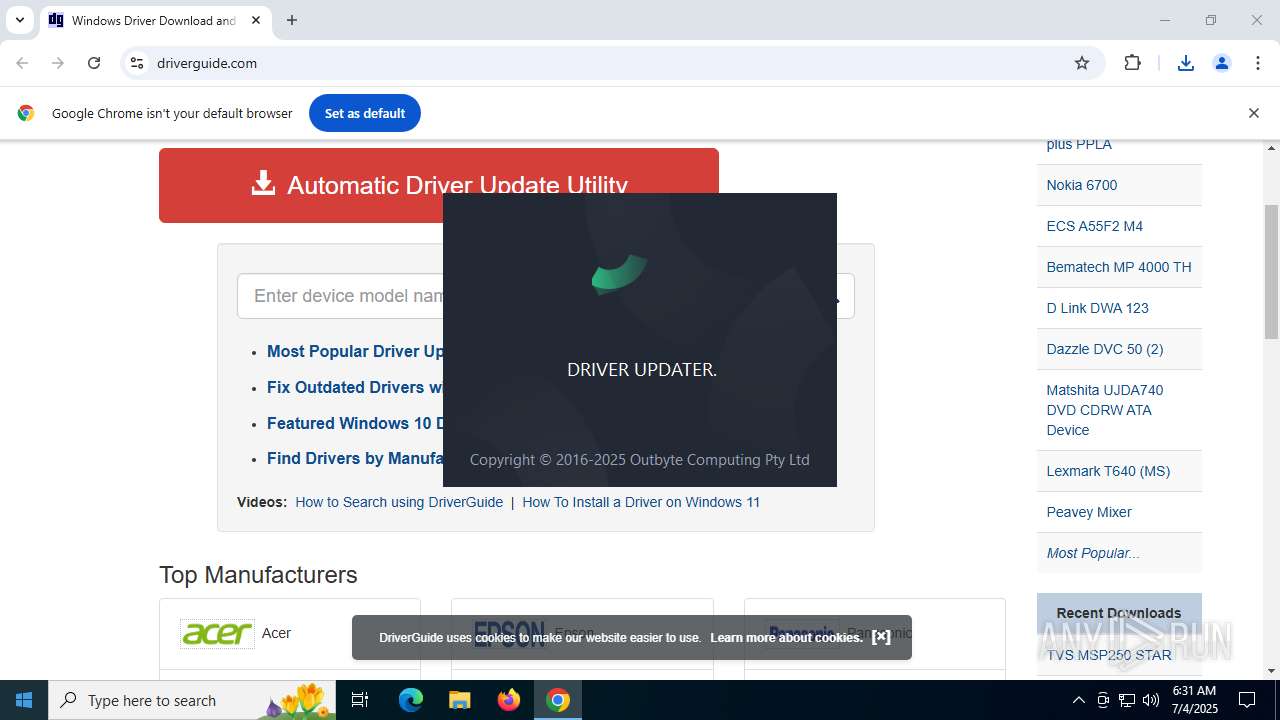Open the site information icon in the address bar
This screenshot has width=1280, height=720.
pos(137,63)
